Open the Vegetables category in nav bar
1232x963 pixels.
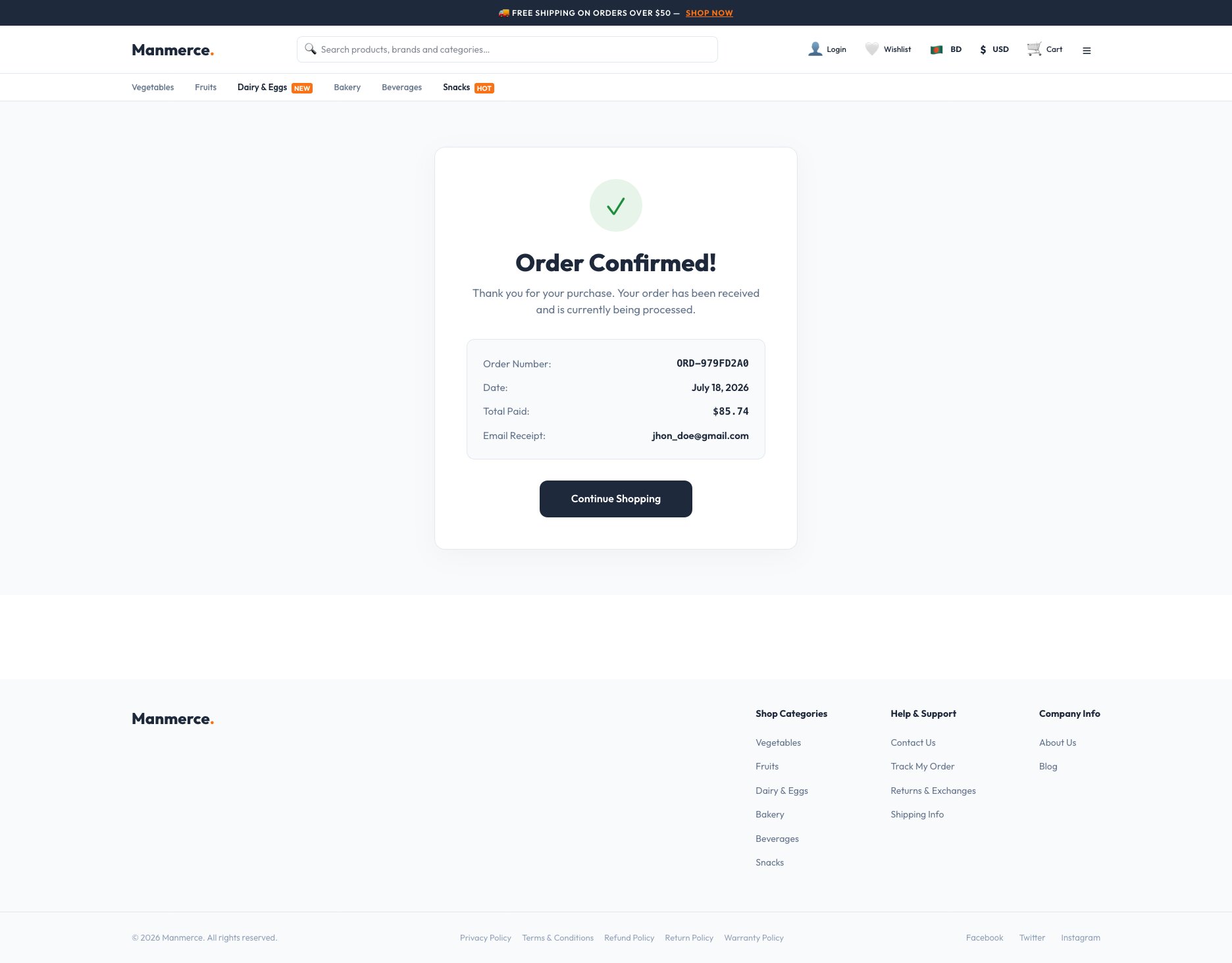153,88
